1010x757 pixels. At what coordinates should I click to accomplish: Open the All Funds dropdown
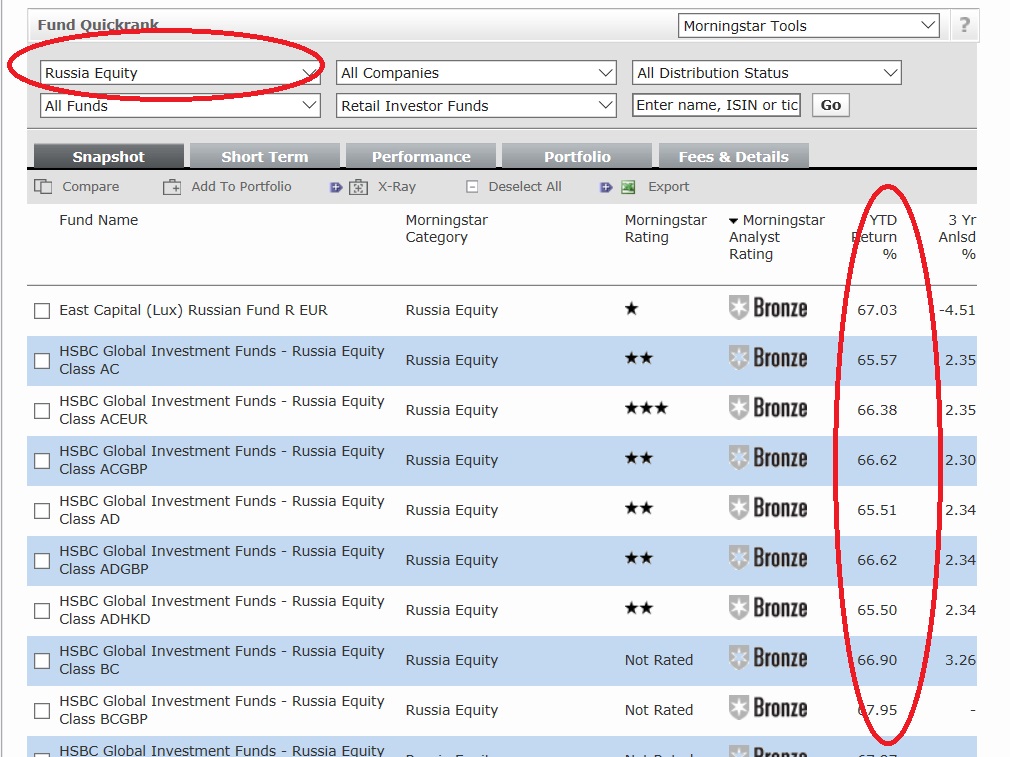180,106
